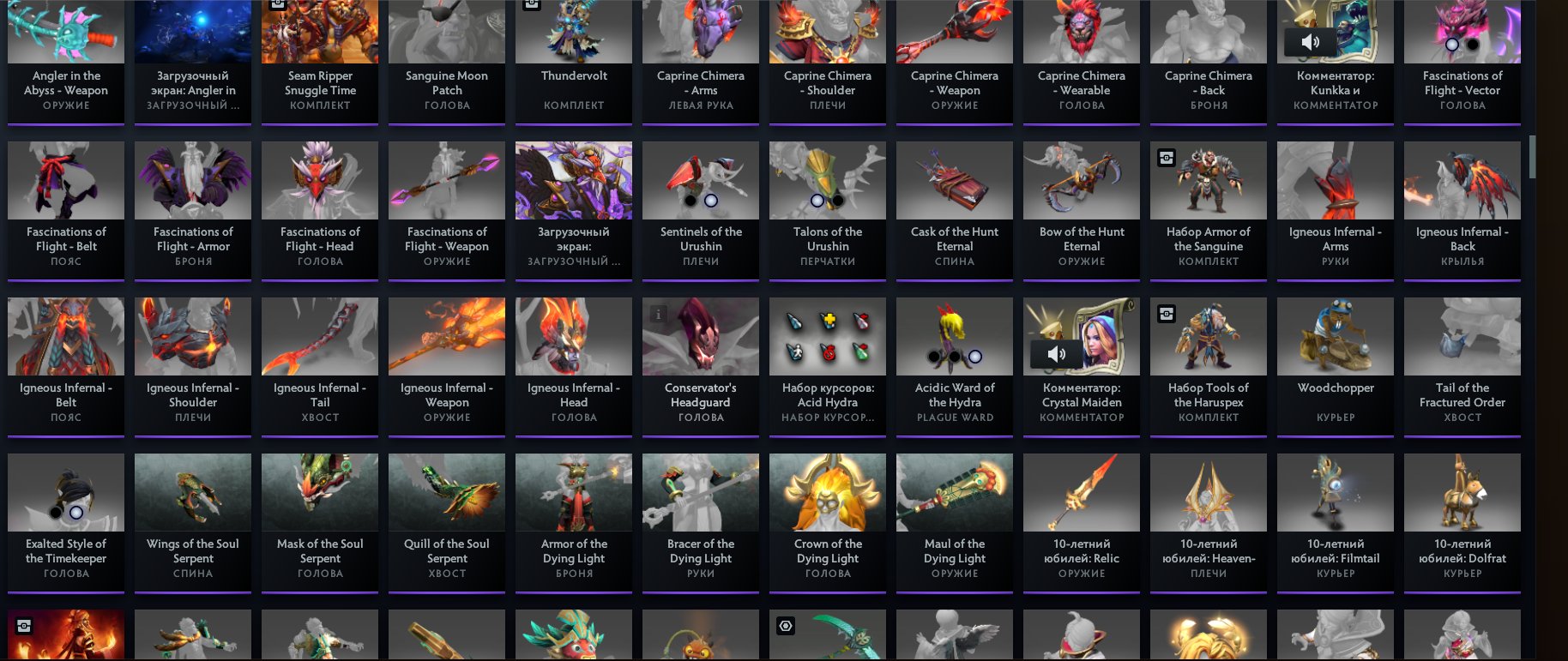
Task: Click info icon on Conservator's Headguard
Action: pyautogui.click(x=659, y=315)
